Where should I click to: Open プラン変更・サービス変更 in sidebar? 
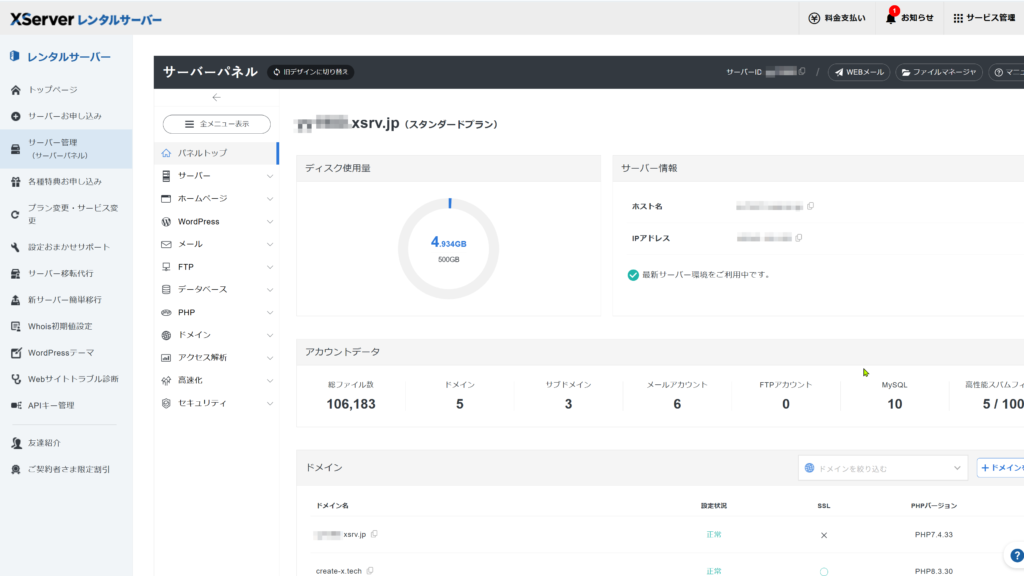(x=66, y=214)
